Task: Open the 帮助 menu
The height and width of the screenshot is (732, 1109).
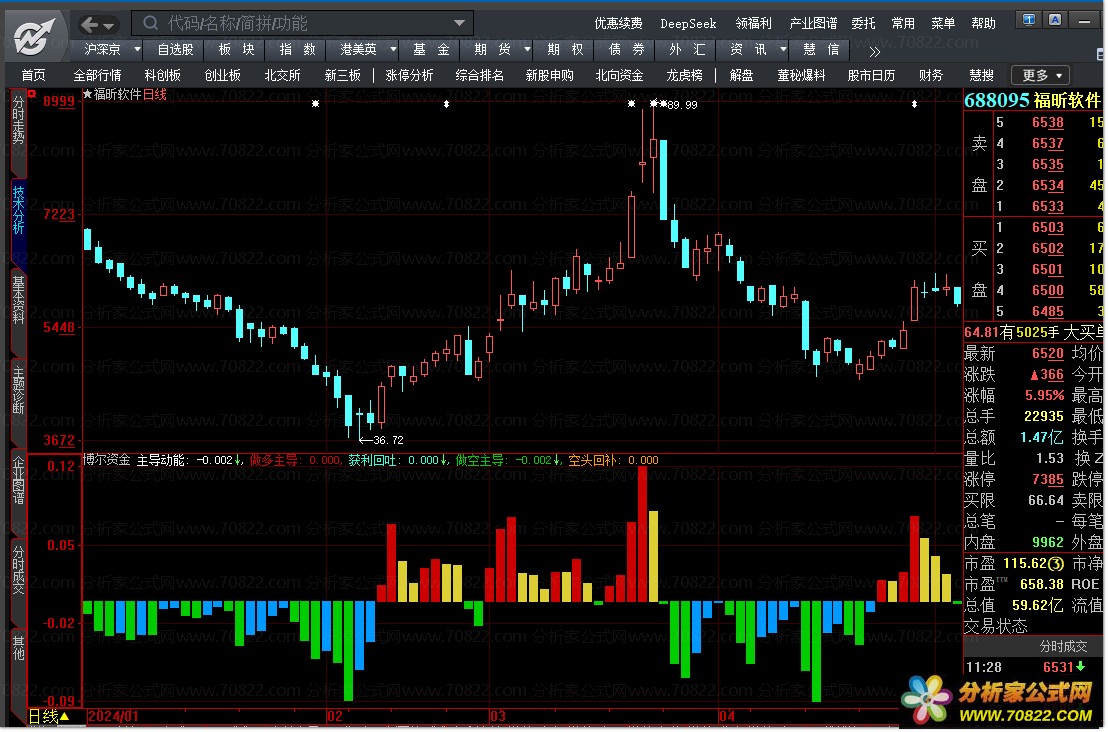Action: pos(983,23)
